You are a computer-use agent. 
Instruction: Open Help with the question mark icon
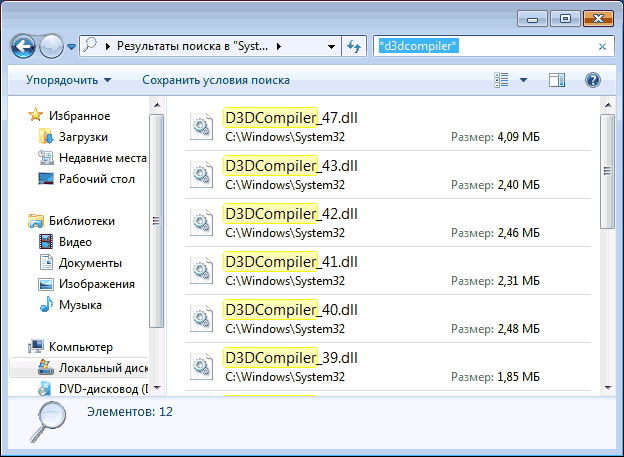click(593, 80)
